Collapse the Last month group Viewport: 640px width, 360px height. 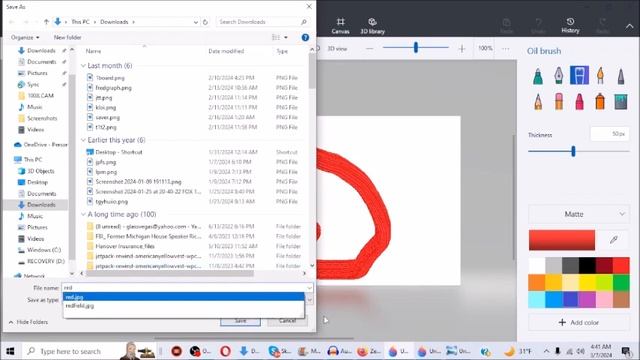coord(83,66)
